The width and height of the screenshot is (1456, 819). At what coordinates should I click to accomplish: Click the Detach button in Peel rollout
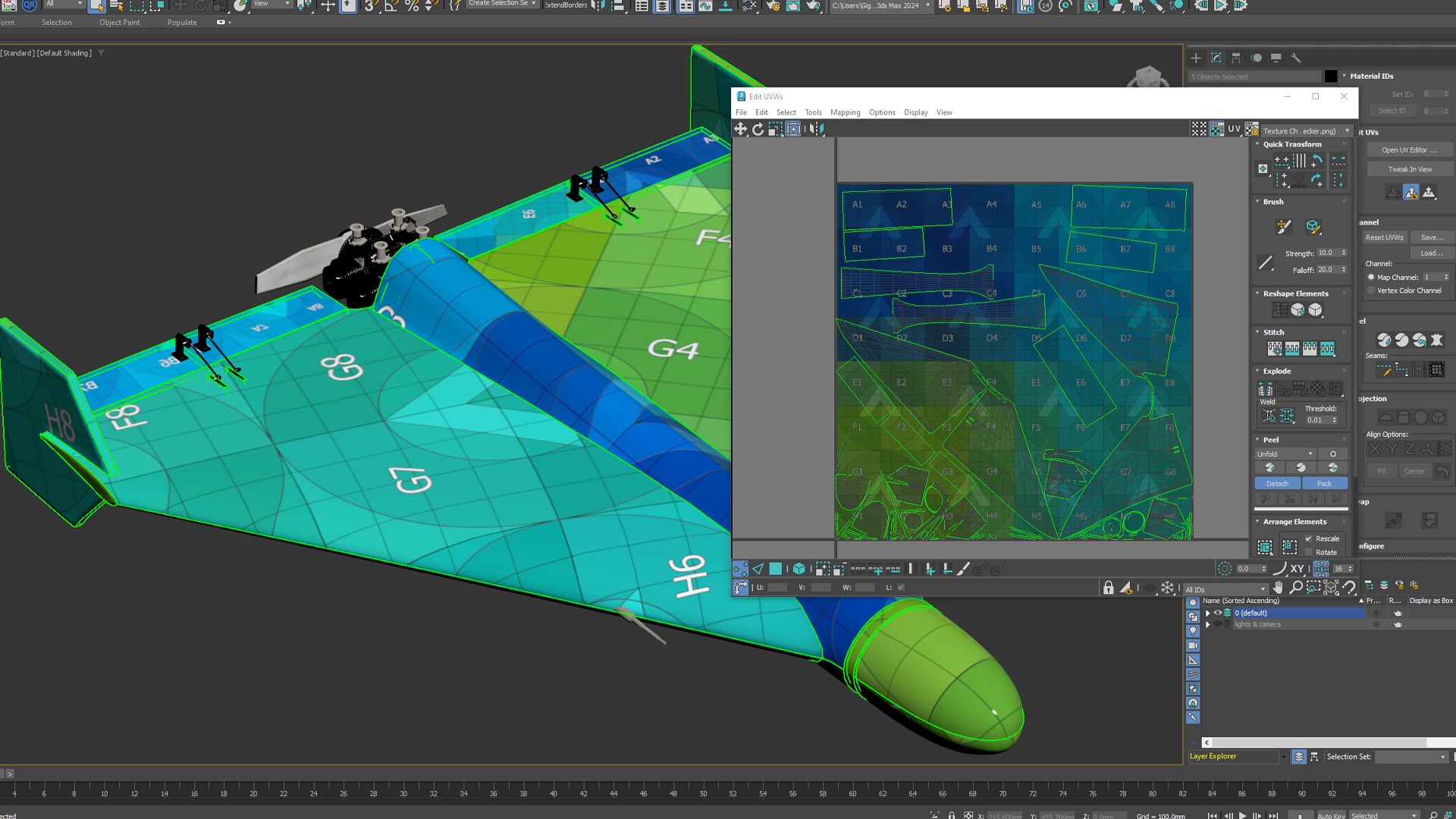1277,484
